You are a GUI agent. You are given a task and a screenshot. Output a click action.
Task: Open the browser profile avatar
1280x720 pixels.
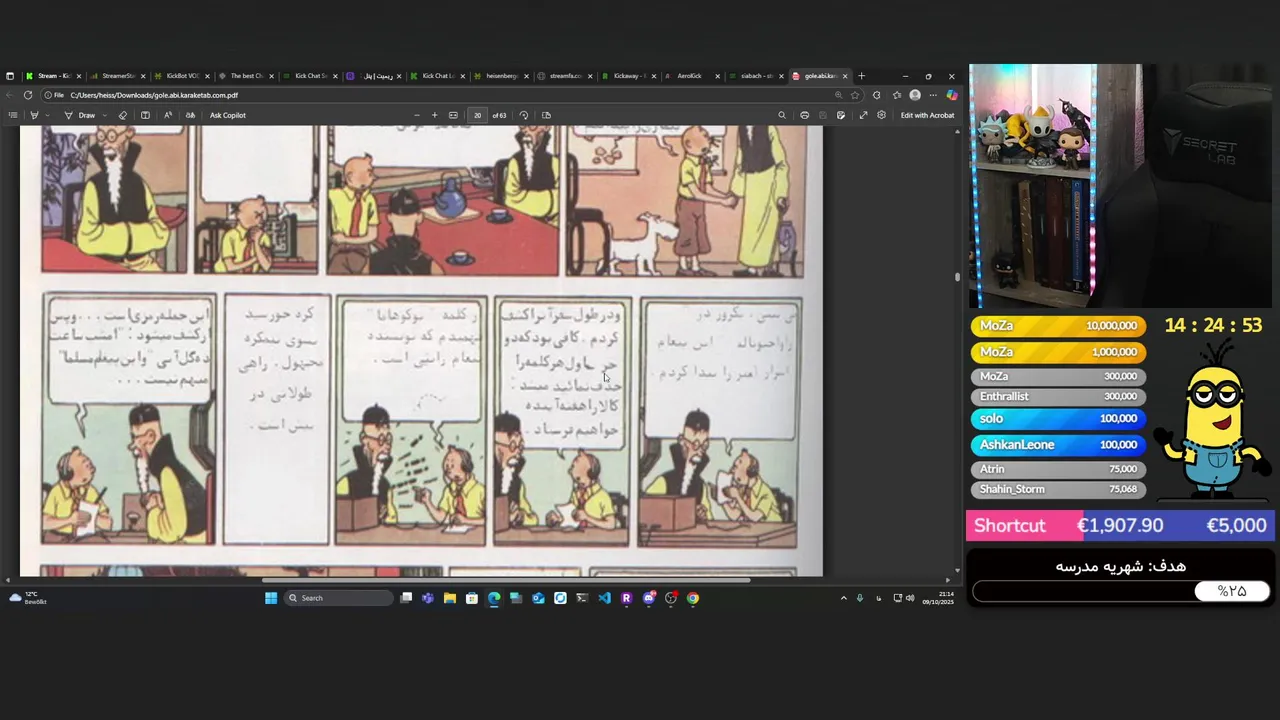tap(915, 95)
